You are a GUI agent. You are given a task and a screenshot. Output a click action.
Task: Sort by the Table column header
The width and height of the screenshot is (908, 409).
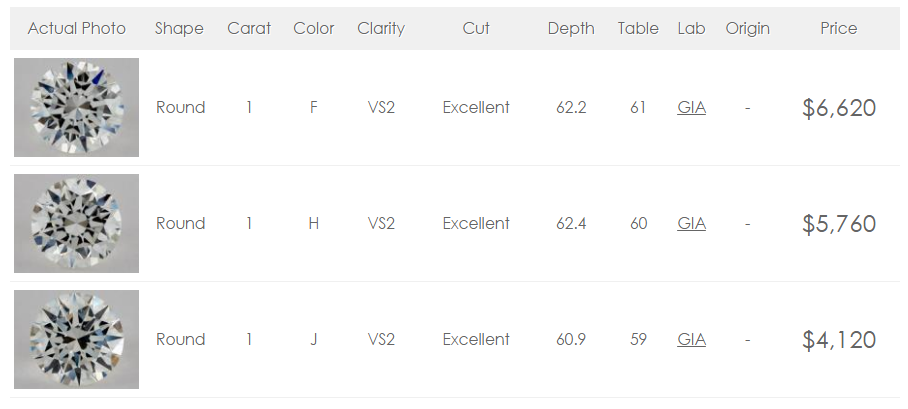click(x=638, y=28)
